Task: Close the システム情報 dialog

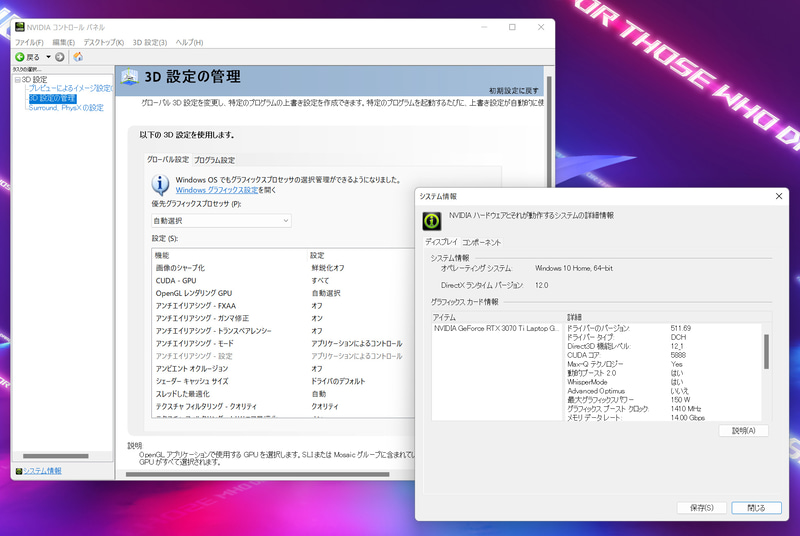Action: coord(779,196)
